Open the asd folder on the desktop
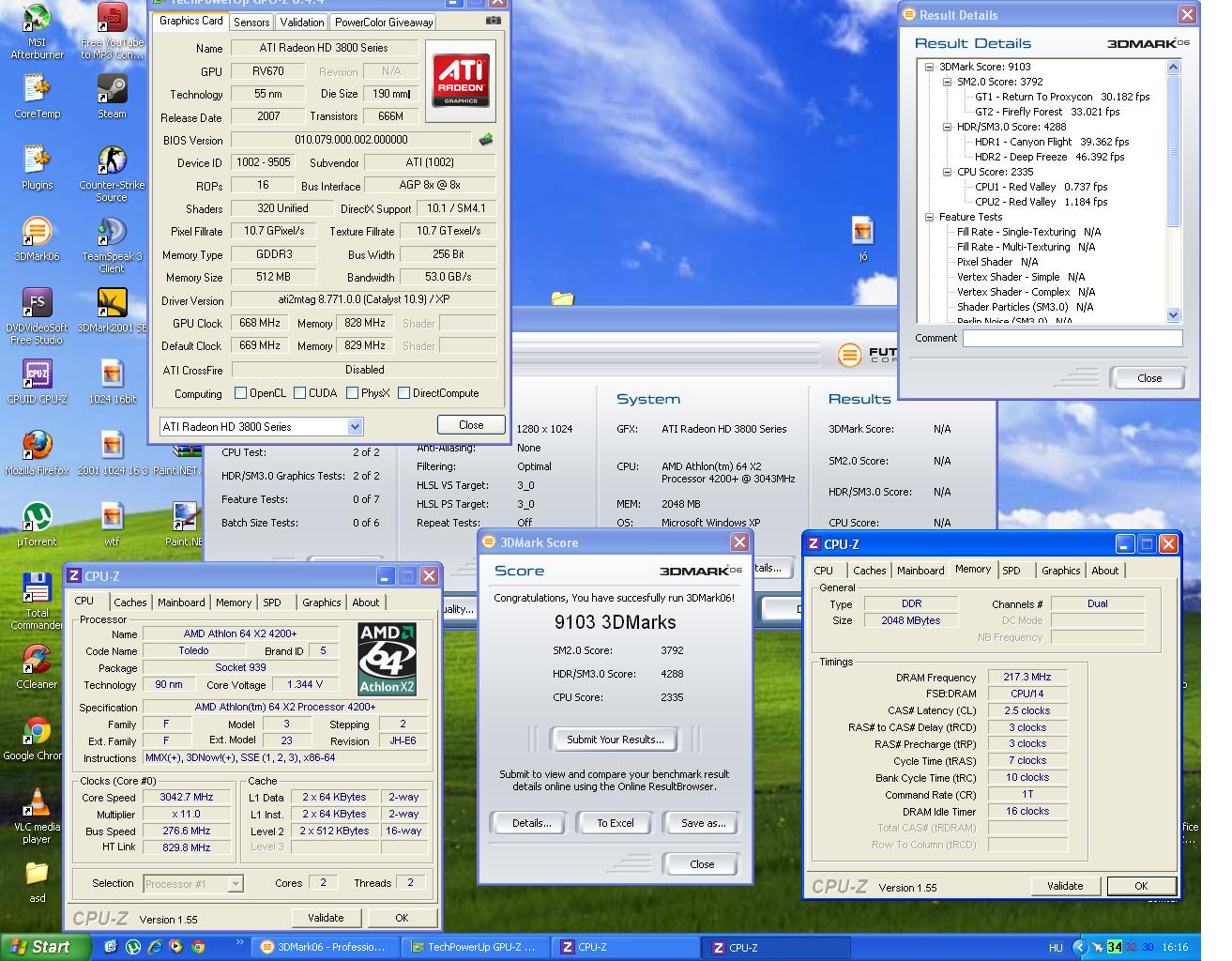The width and height of the screenshot is (1232, 961). tap(37, 881)
